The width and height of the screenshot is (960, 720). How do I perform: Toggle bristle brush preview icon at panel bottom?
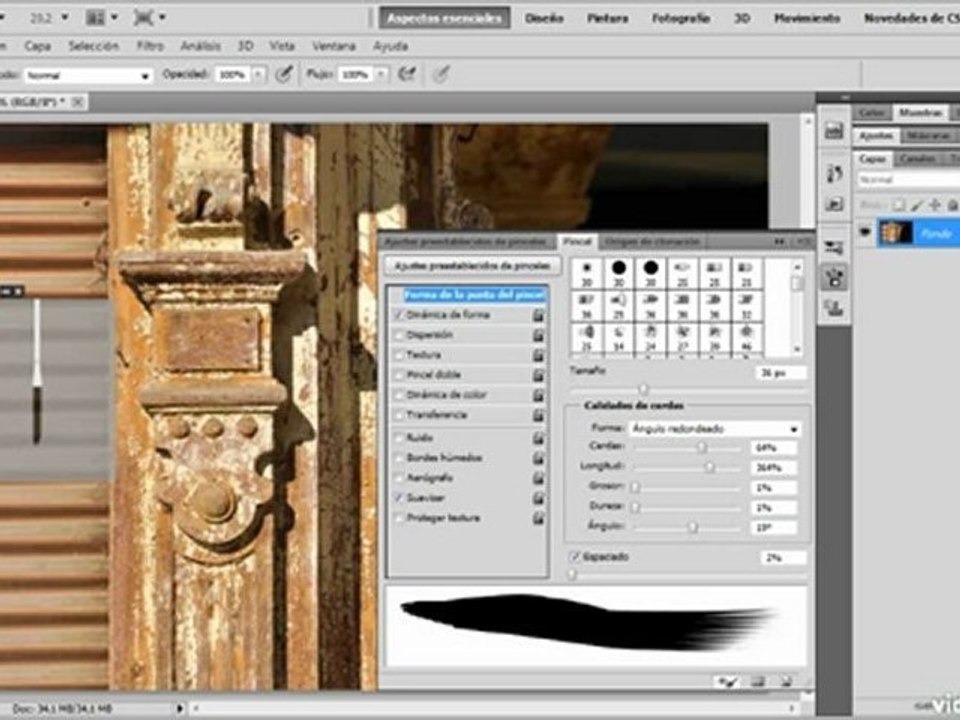[728, 681]
